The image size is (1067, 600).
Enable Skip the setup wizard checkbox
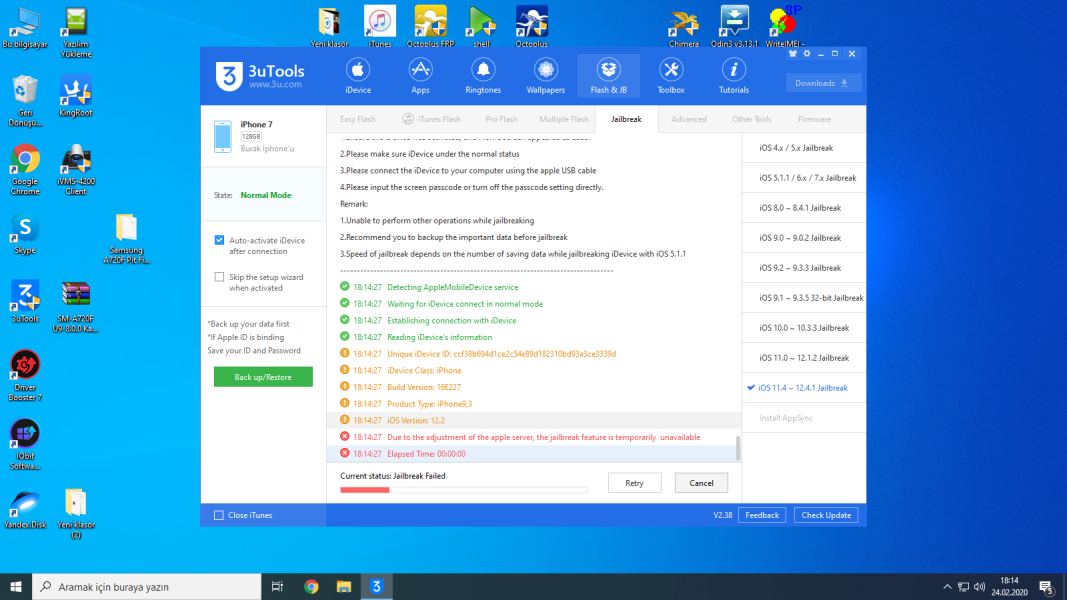coord(219,277)
